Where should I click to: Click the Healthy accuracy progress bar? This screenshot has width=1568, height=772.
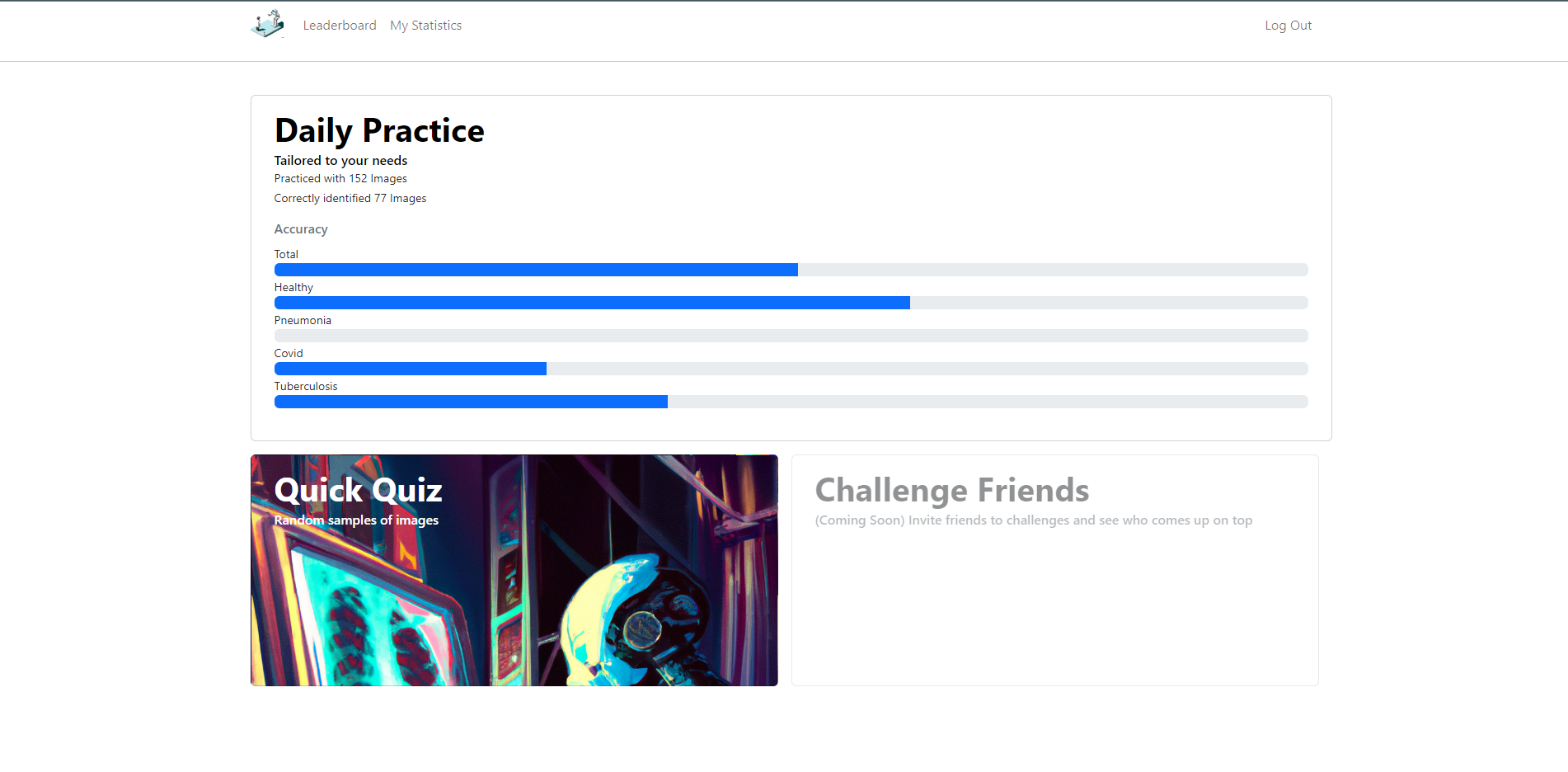point(791,303)
